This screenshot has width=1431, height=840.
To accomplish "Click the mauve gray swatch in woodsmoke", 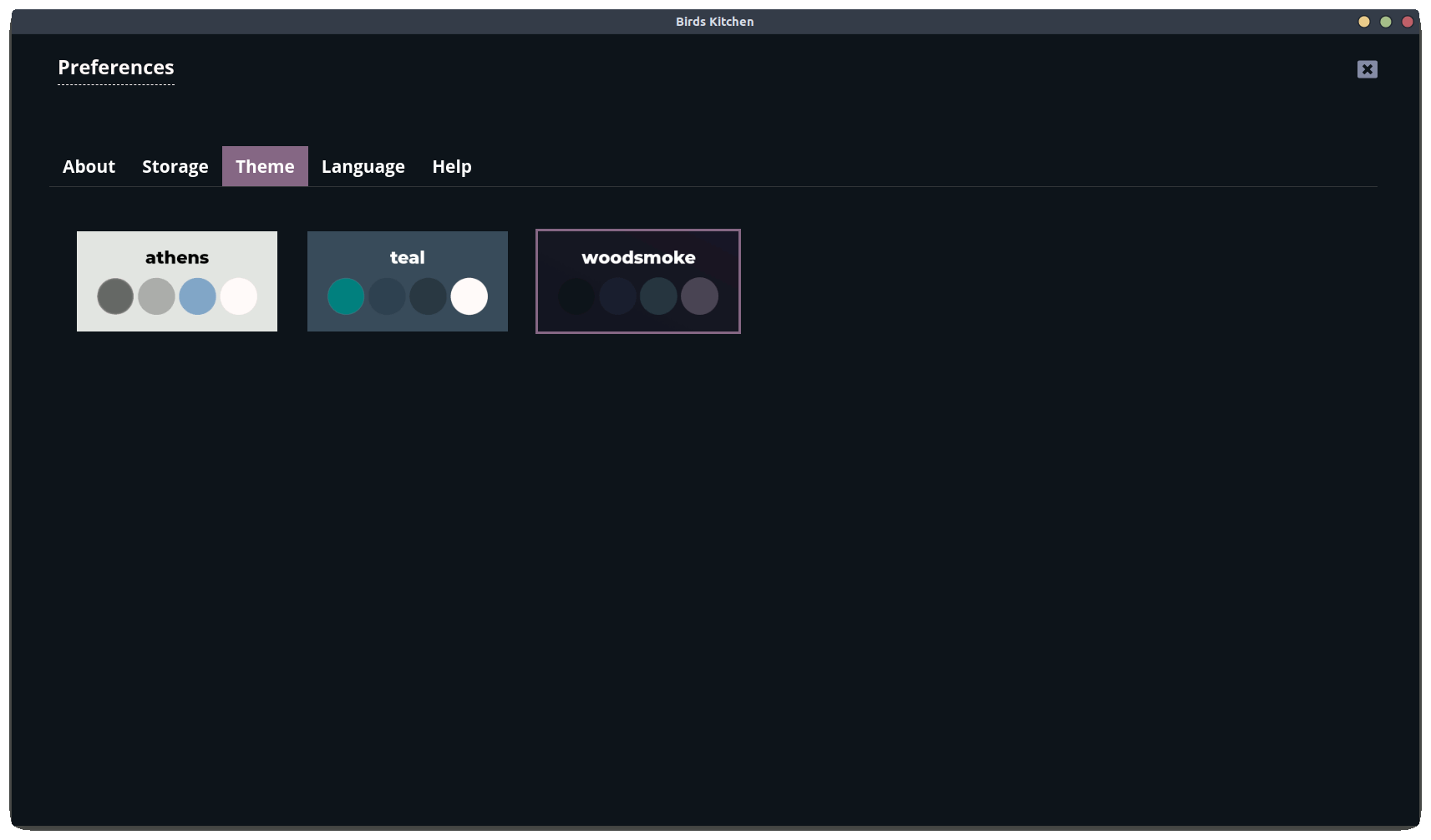I will point(700,296).
